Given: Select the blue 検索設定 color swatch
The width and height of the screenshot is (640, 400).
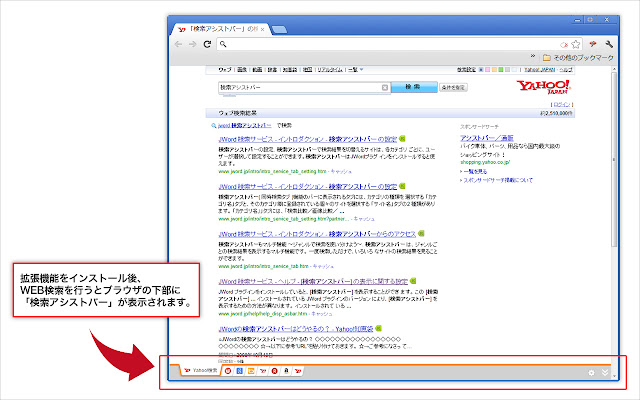Looking at the screenshot, I should (x=481, y=70).
